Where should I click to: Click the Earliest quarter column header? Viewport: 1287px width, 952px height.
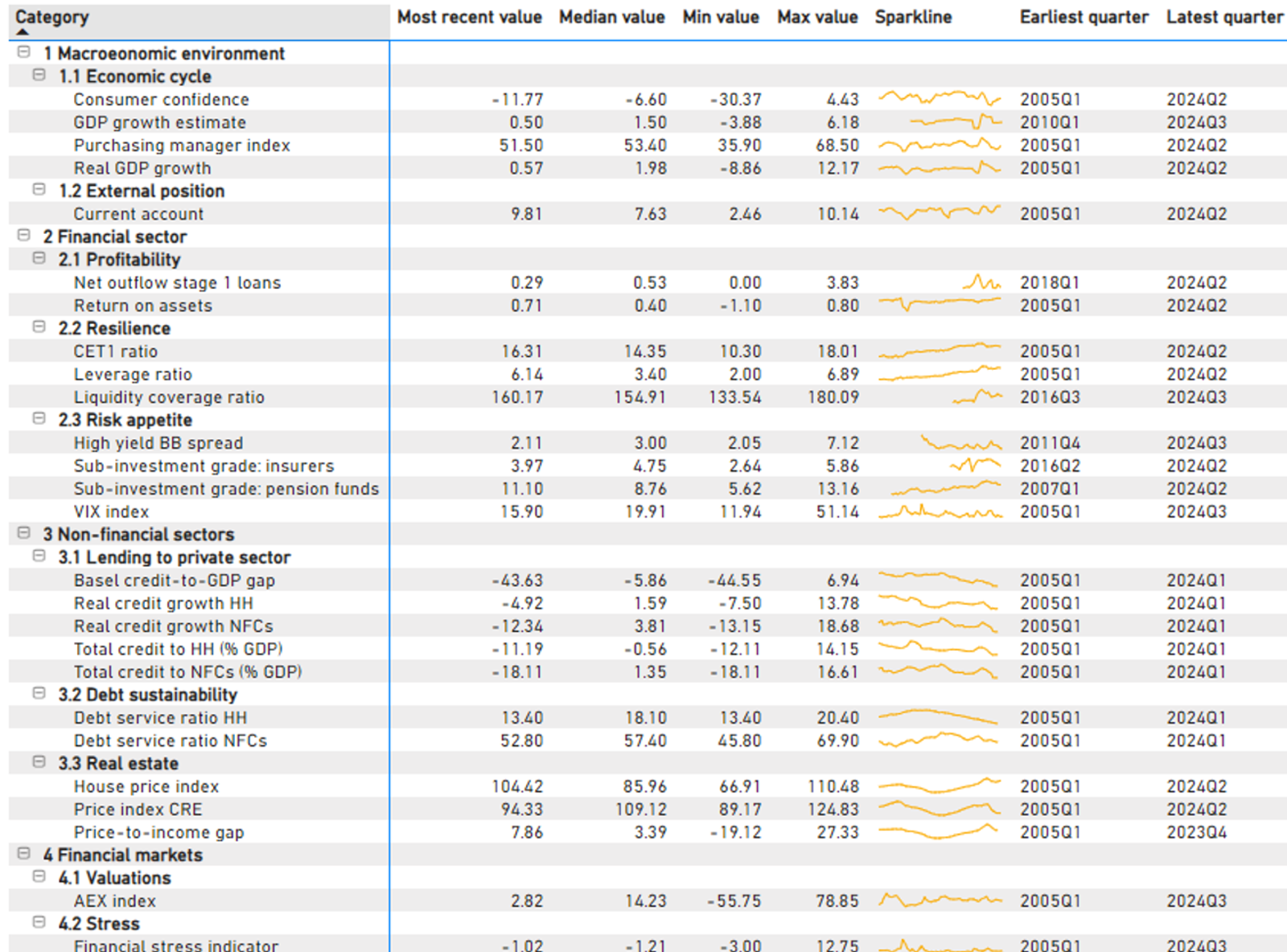point(1083,18)
